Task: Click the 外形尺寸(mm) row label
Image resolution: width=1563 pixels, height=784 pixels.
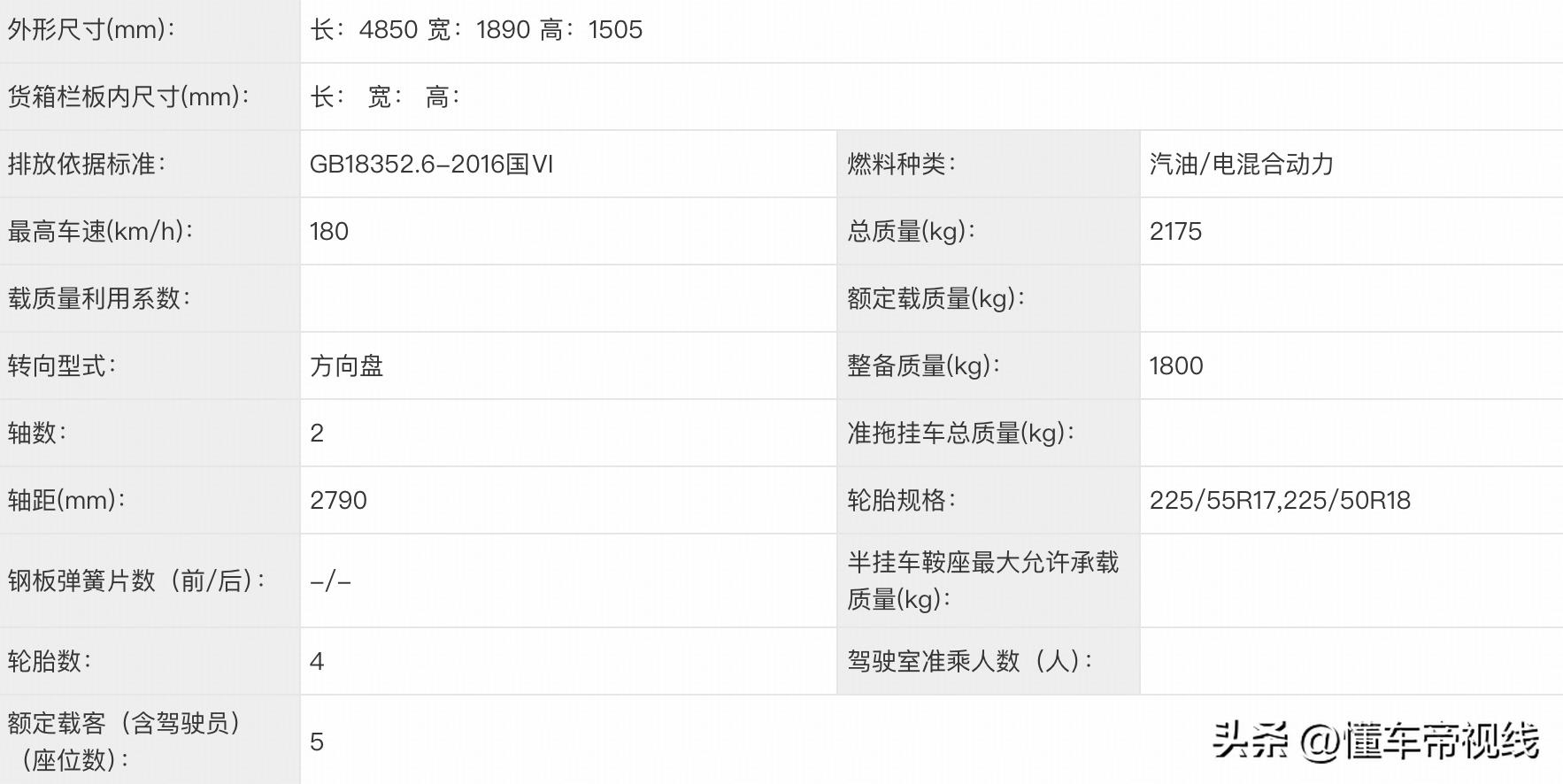Action: click(x=91, y=30)
